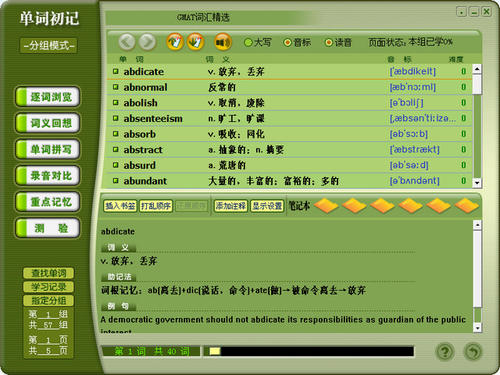The width and height of the screenshot is (500, 375).
Task: Open the 逐词浏览 word browsing mode
Action: [x=48, y=97]
